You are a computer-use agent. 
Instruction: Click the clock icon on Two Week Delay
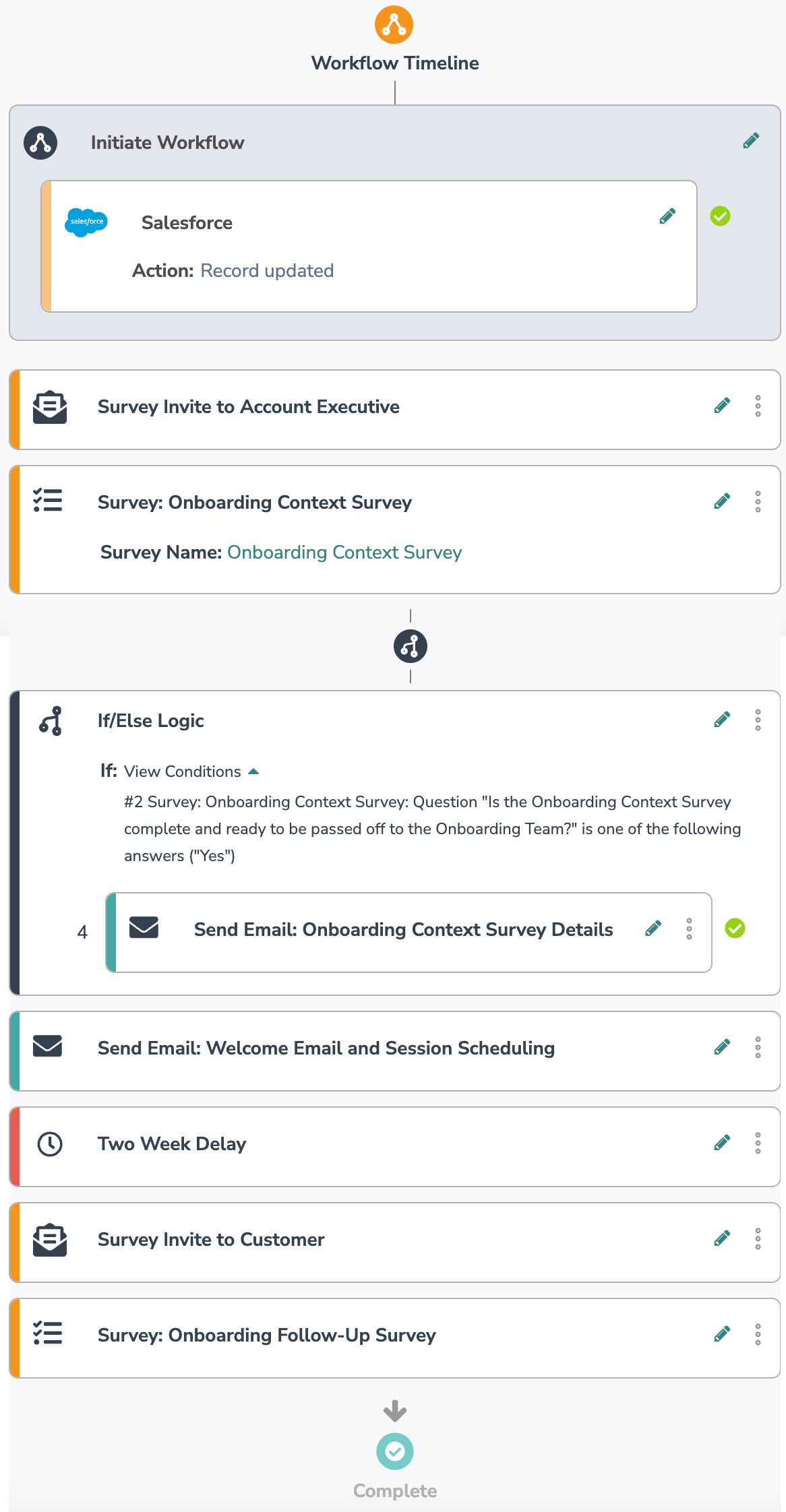click(x=50, y=1144)
